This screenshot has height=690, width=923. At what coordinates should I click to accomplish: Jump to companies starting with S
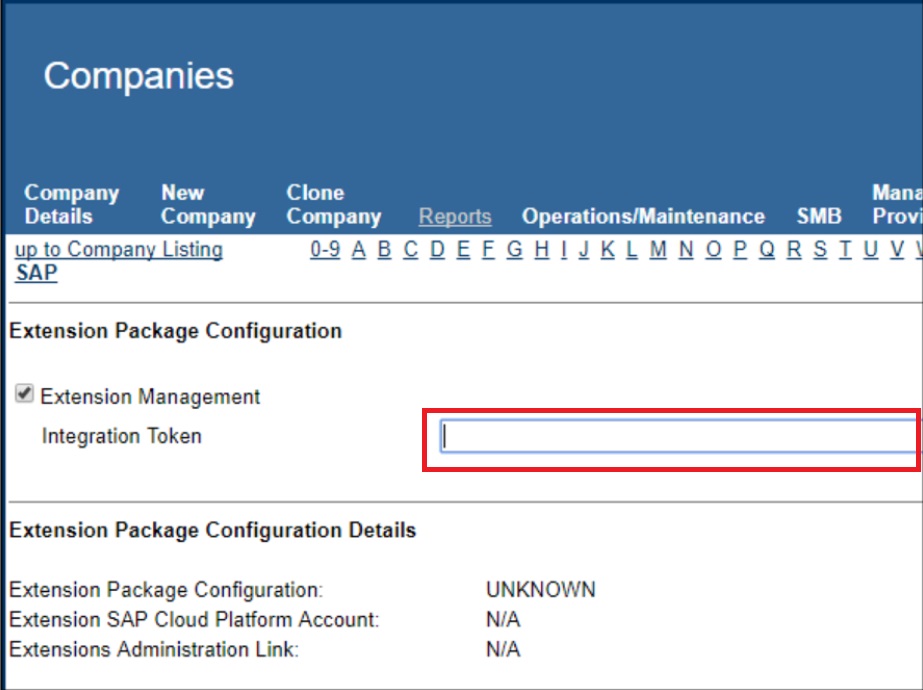(x=820, y=250)
